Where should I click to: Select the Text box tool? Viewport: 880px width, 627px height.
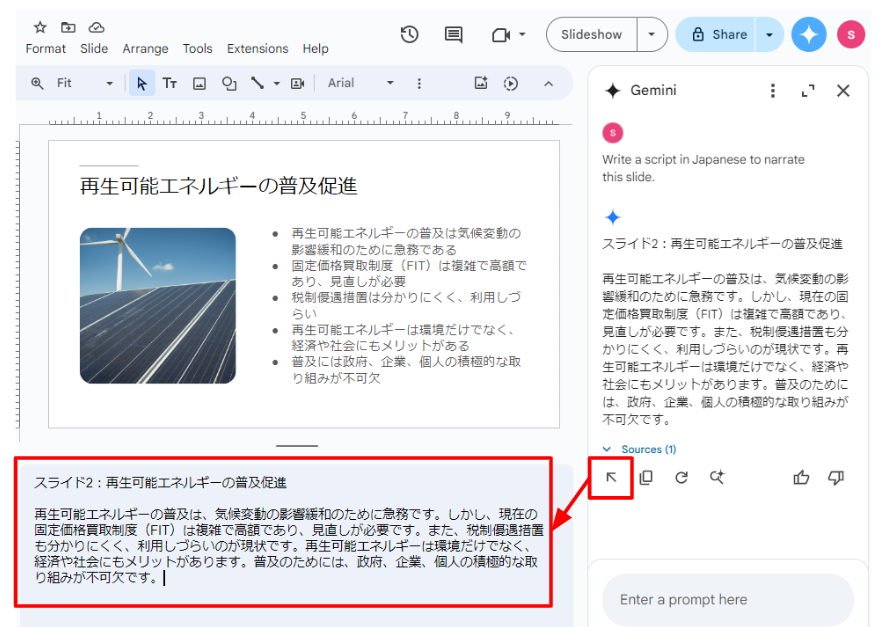click(x=169, y=84)
